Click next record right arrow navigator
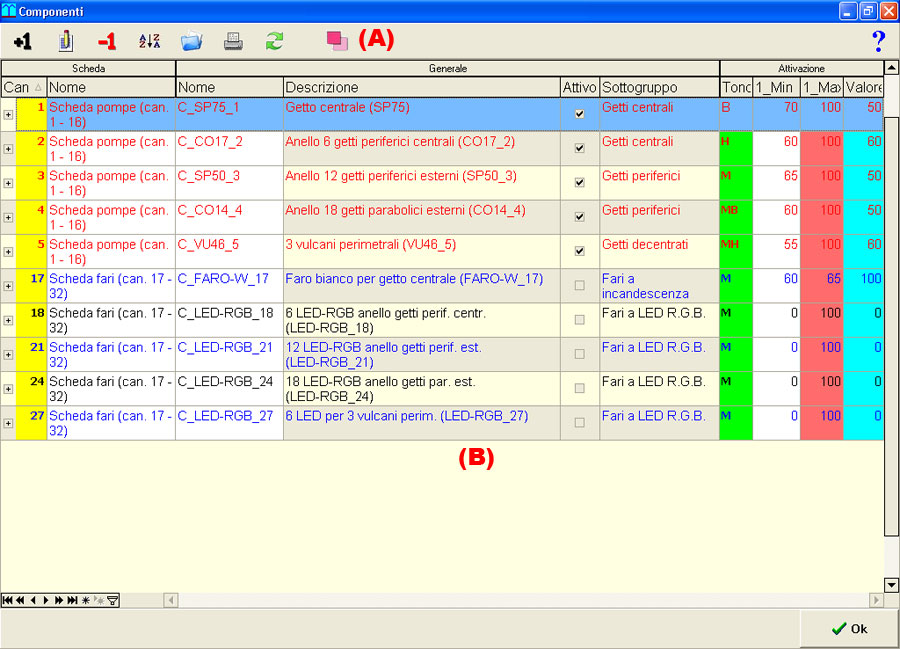Viewport: 900px width, 649px height. 46,600
